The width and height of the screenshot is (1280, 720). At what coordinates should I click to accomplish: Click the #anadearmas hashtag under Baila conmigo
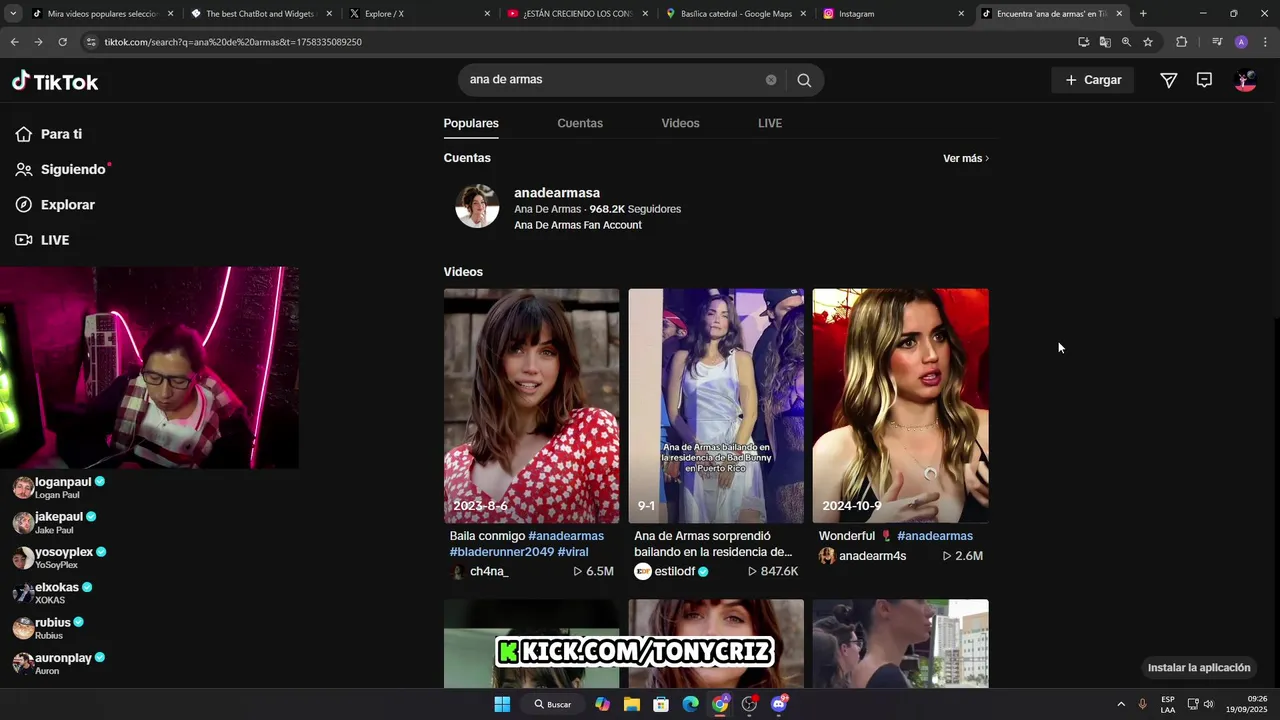566,536
